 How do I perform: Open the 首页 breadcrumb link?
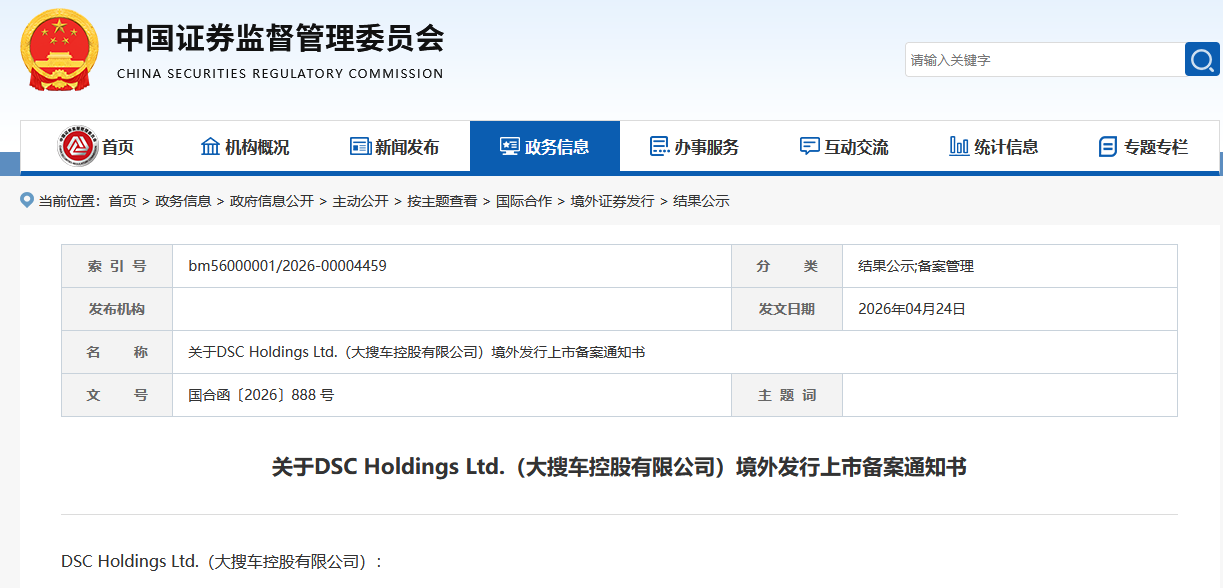click(124, 201)
